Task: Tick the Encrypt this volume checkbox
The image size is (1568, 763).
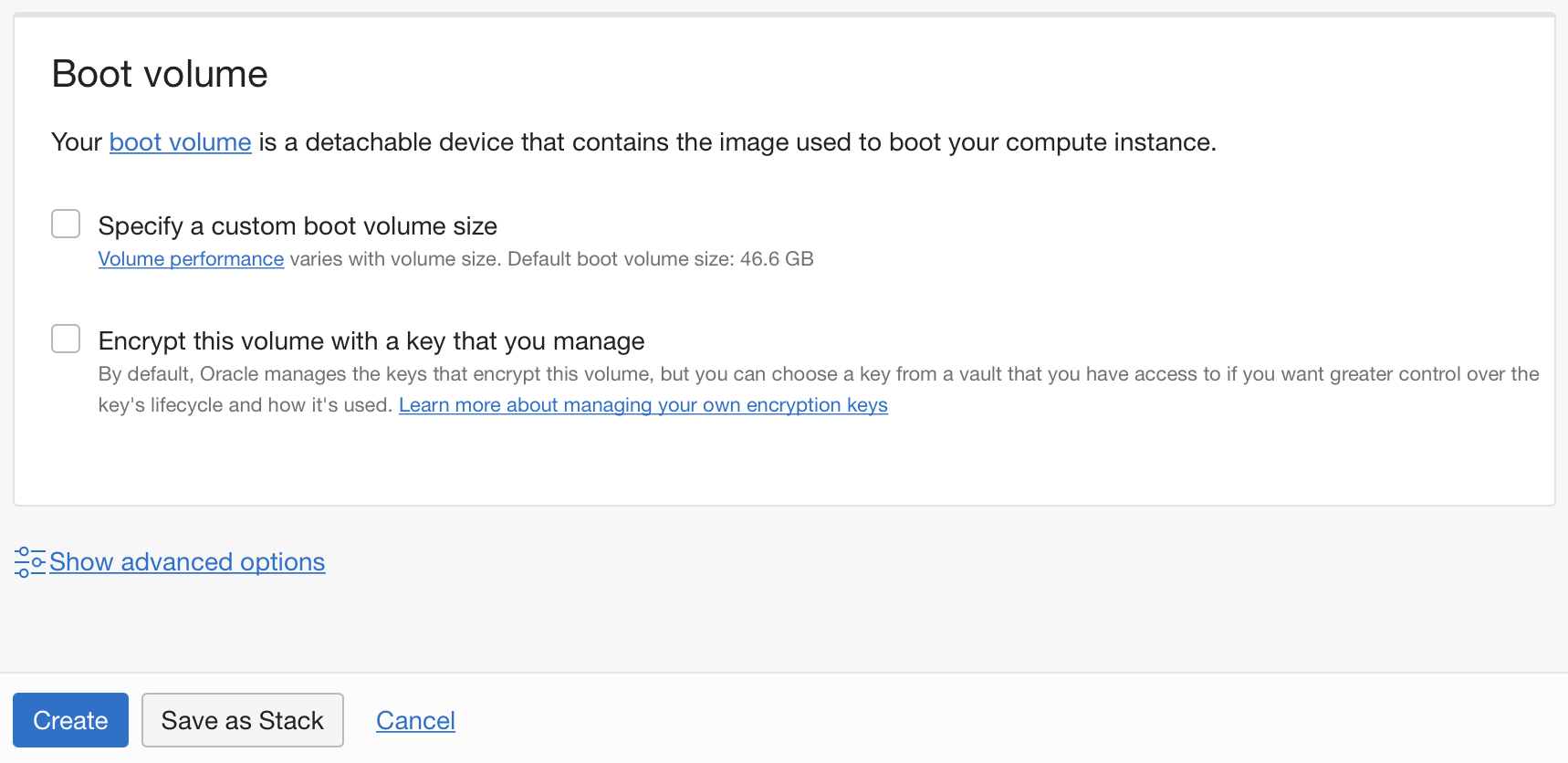Action: tap(66, 339)
